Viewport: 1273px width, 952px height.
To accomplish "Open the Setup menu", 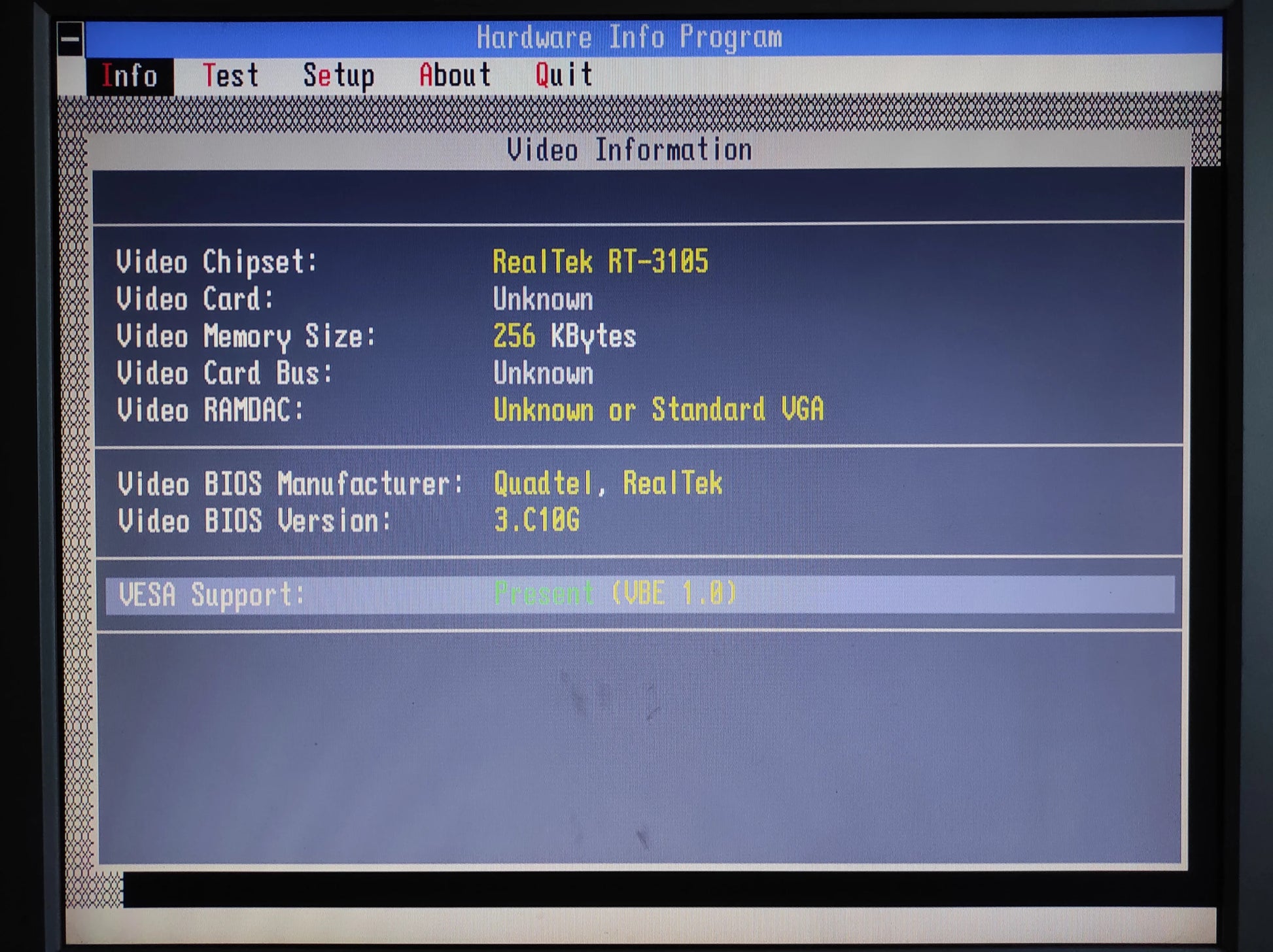I will (x=338, y=76).
